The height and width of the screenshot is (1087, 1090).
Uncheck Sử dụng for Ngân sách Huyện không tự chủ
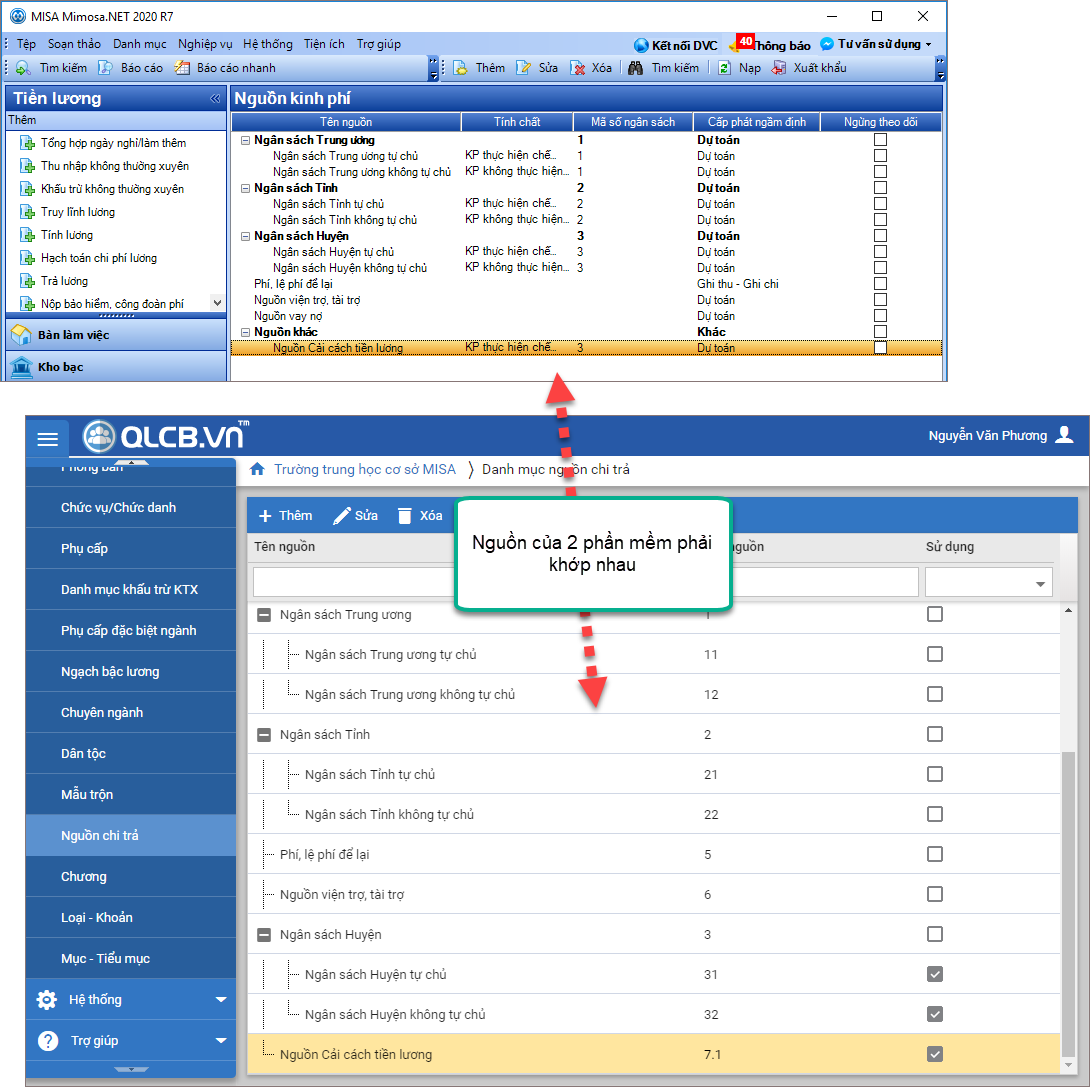tap(935, 1014)
